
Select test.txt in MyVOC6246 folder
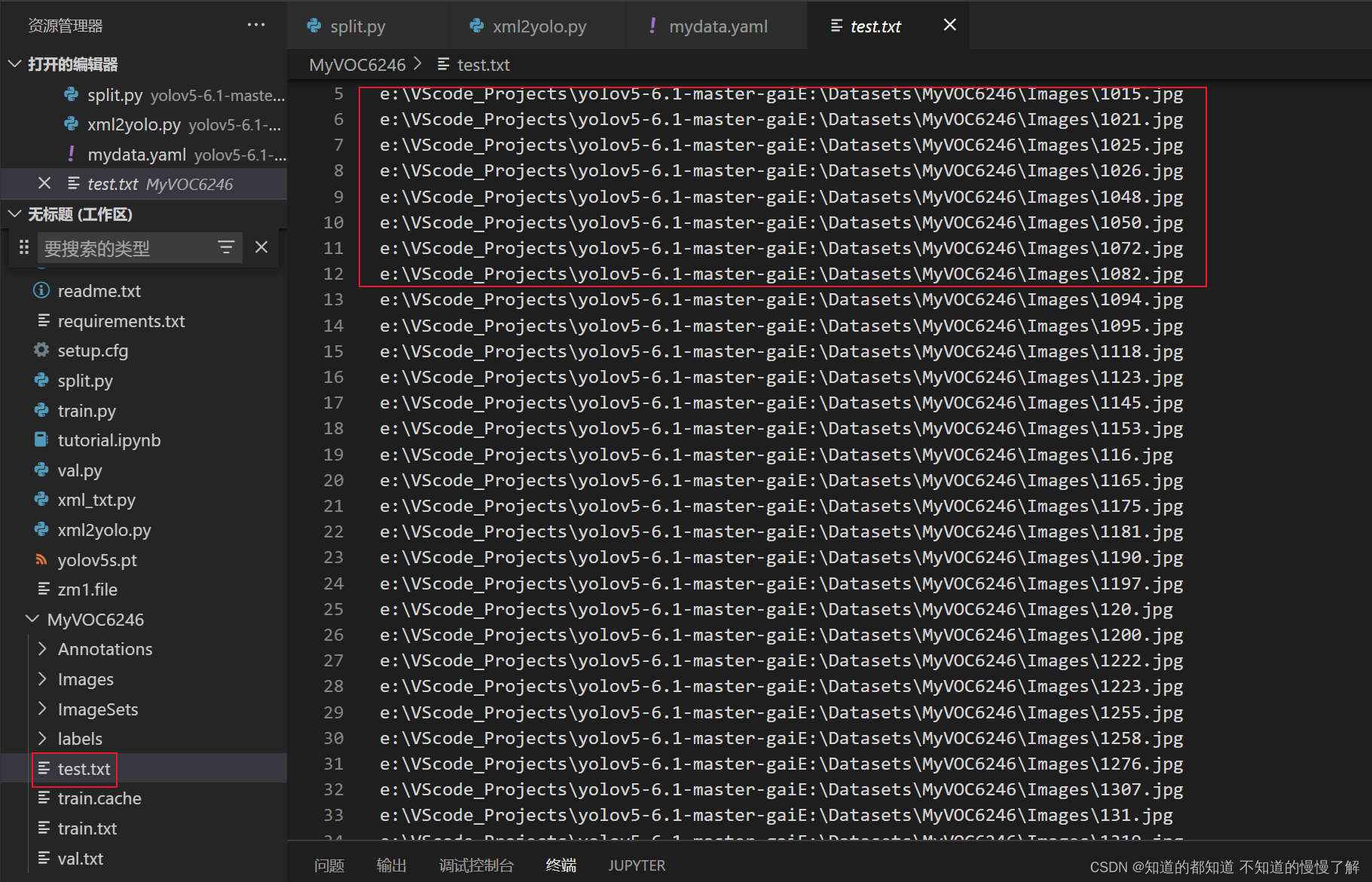click(x=84, y=769)
